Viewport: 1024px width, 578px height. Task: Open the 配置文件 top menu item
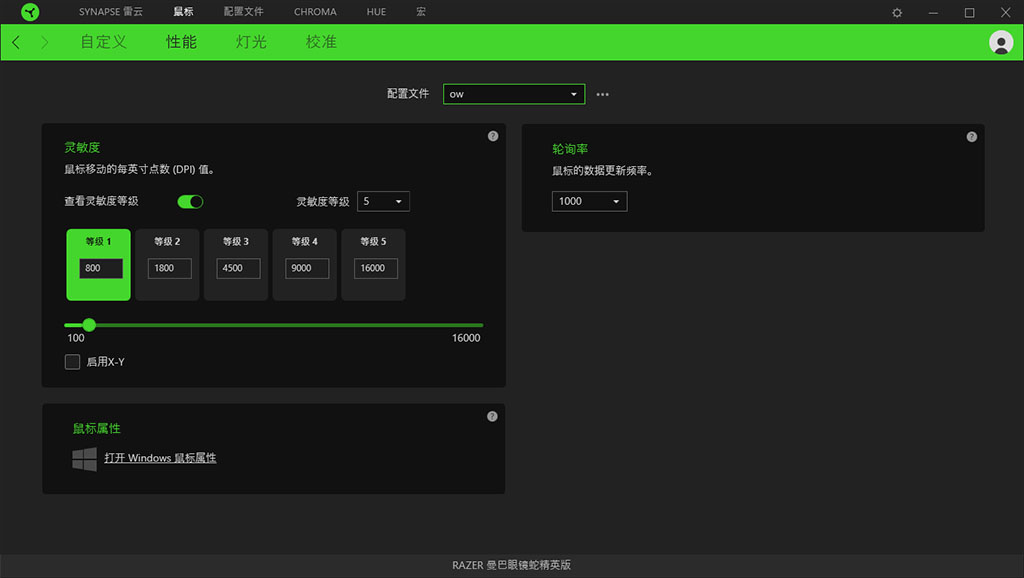(244, 12)
